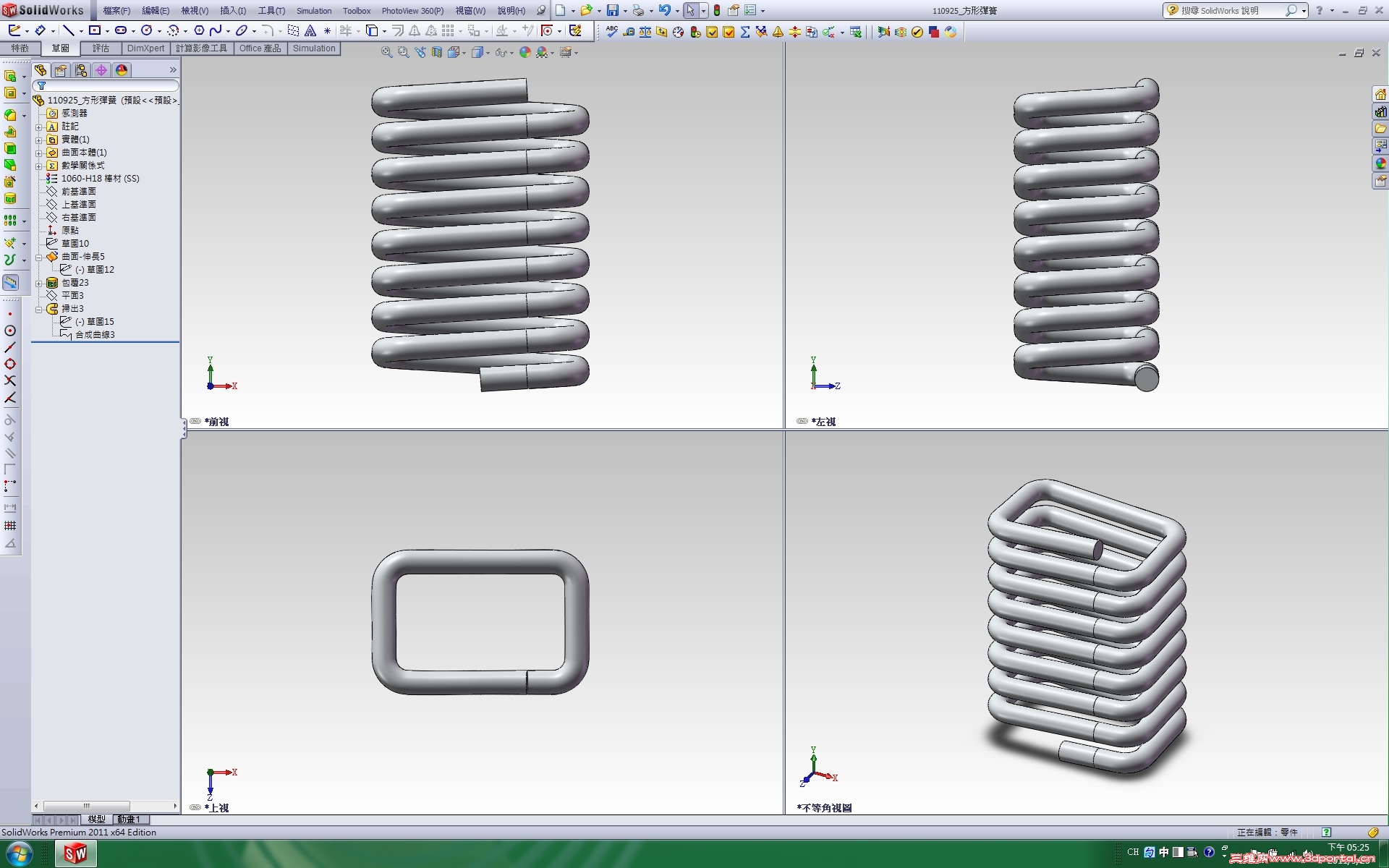This screenshot has width=1389, height=868.
Task: Collapse the 掃出3 tree node
Action: point(39,309)
